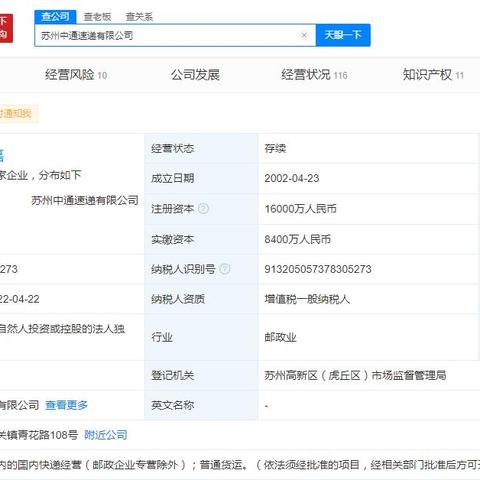Switch to the 查老板 search tab
This screenshot has width=480, height=480.
97,17
